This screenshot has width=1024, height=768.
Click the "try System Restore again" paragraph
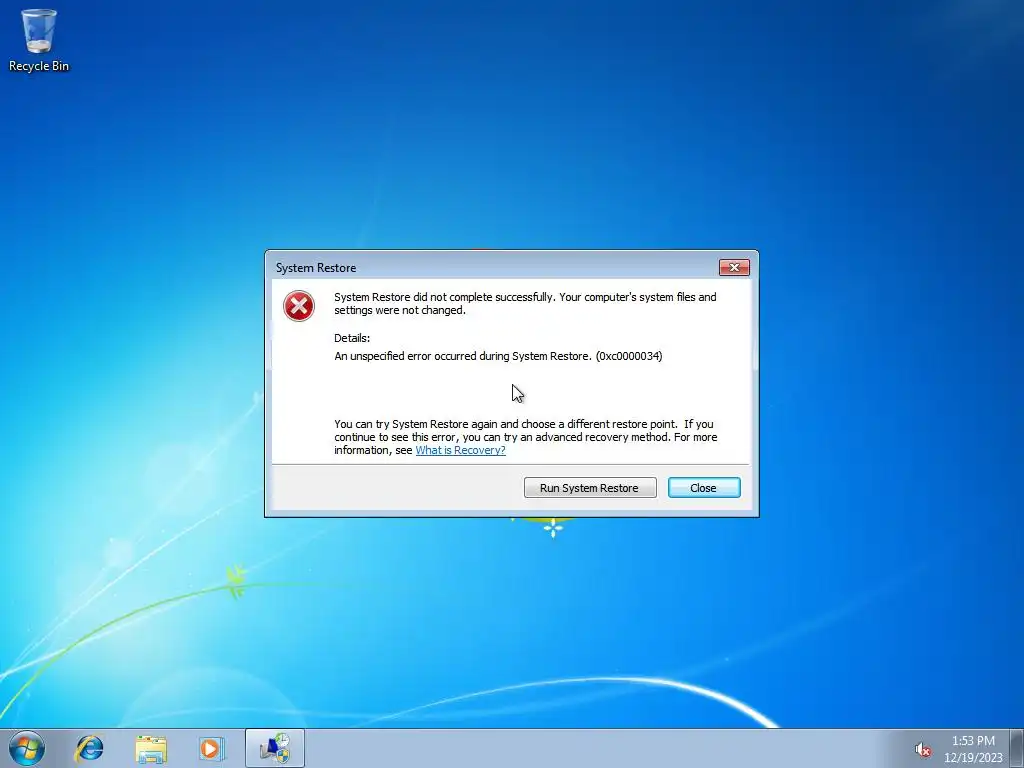coord(526,437)
